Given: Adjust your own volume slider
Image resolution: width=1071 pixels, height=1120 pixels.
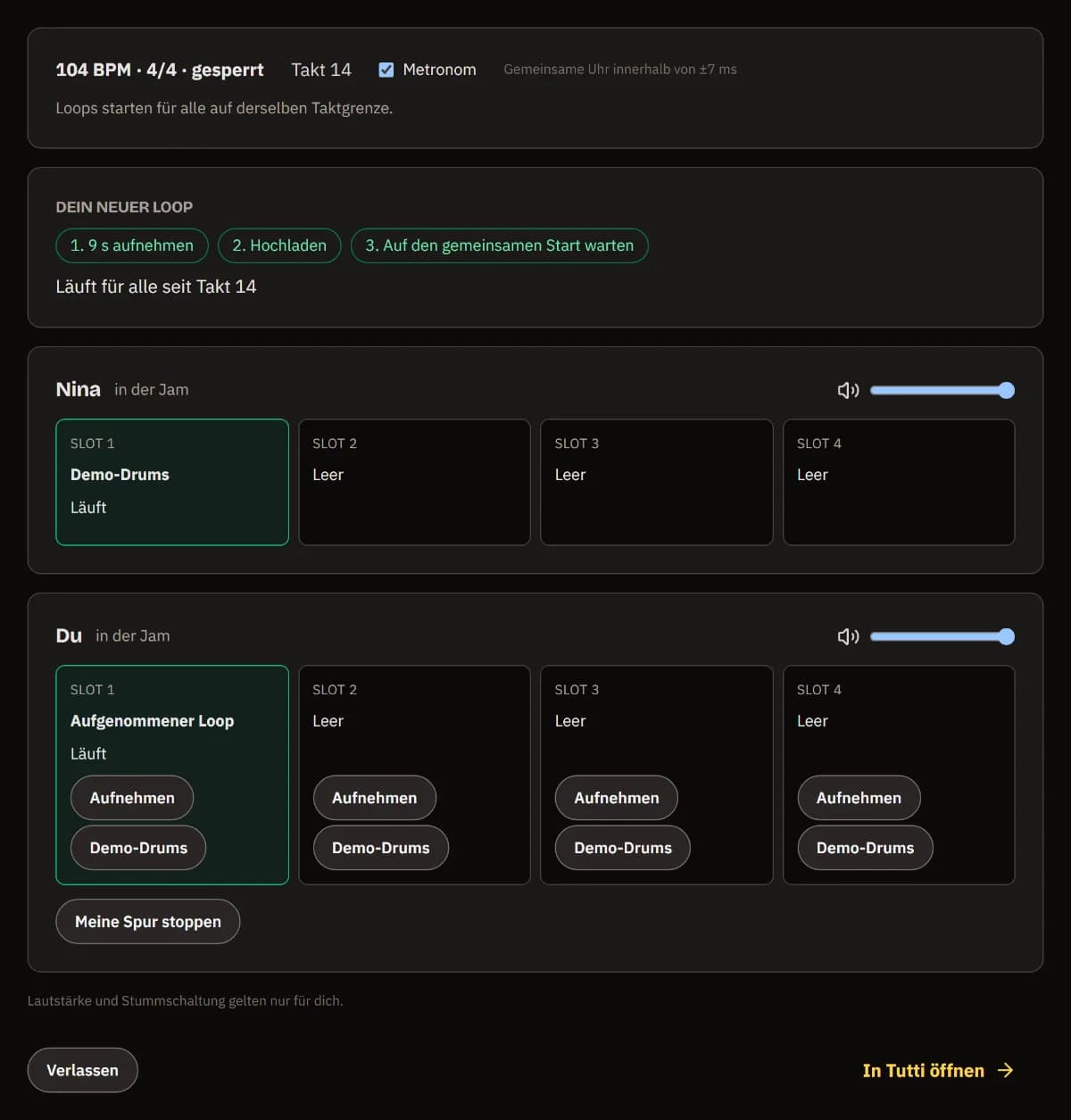Looking at the screenshot, I should 942,636.
